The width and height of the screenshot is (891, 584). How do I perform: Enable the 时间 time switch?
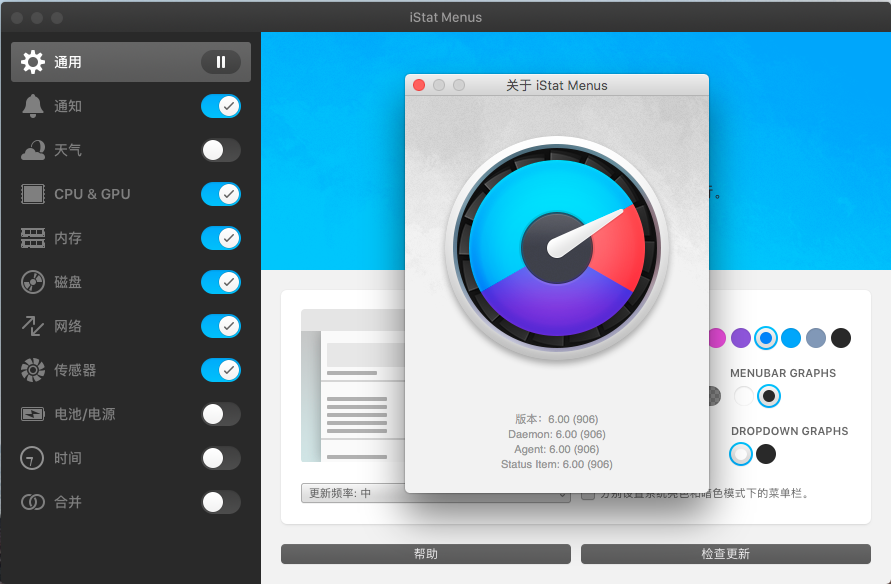coord(221,458)
